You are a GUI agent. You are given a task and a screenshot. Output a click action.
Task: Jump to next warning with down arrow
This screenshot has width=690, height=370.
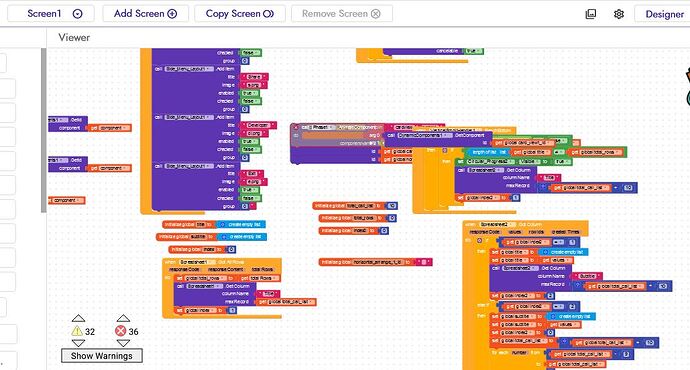coord(78,343)
